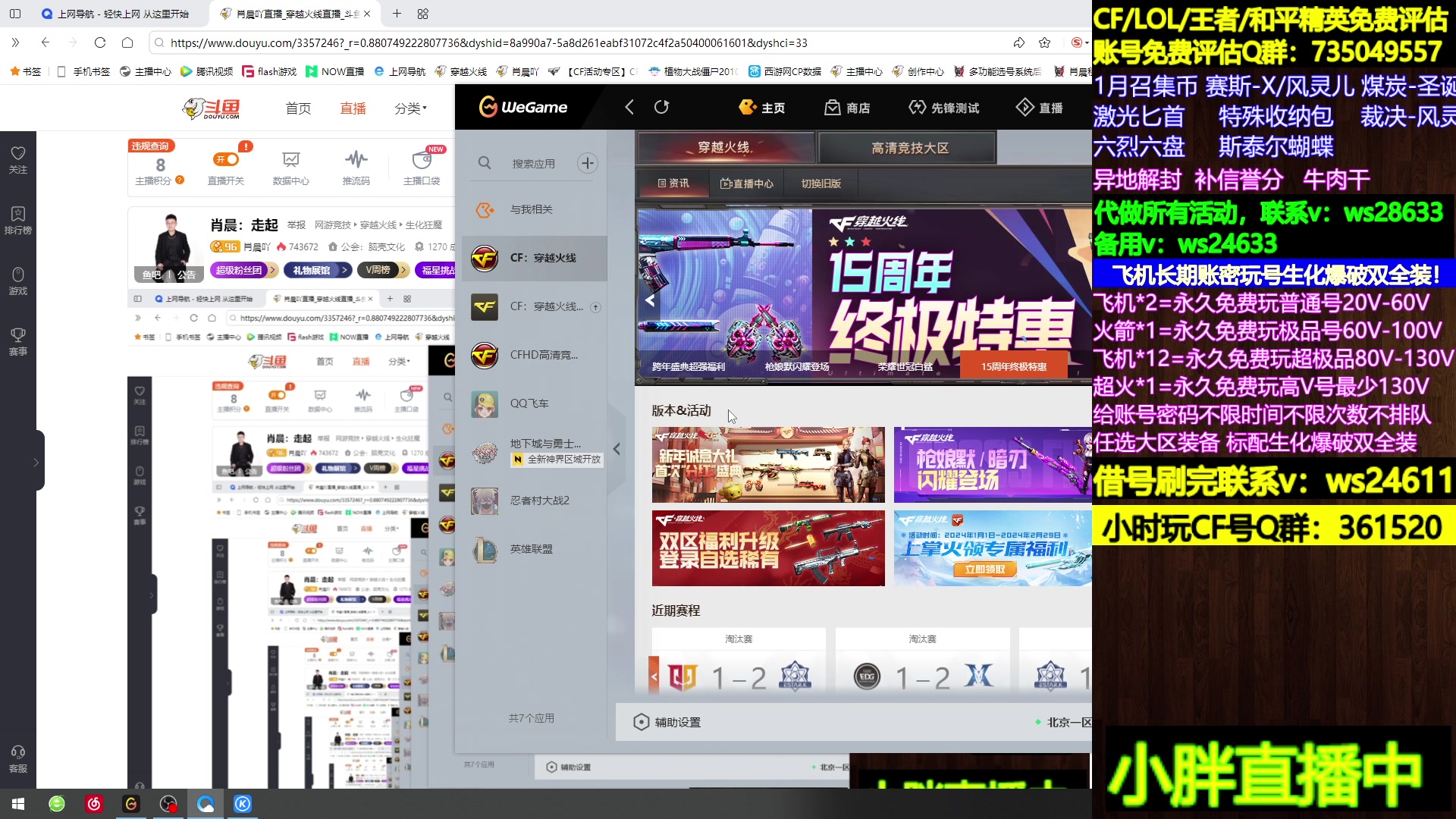Select the 跨年盛典超强福利 banner tab
The image size is (1456, 819).
click(x=689, y=367)
